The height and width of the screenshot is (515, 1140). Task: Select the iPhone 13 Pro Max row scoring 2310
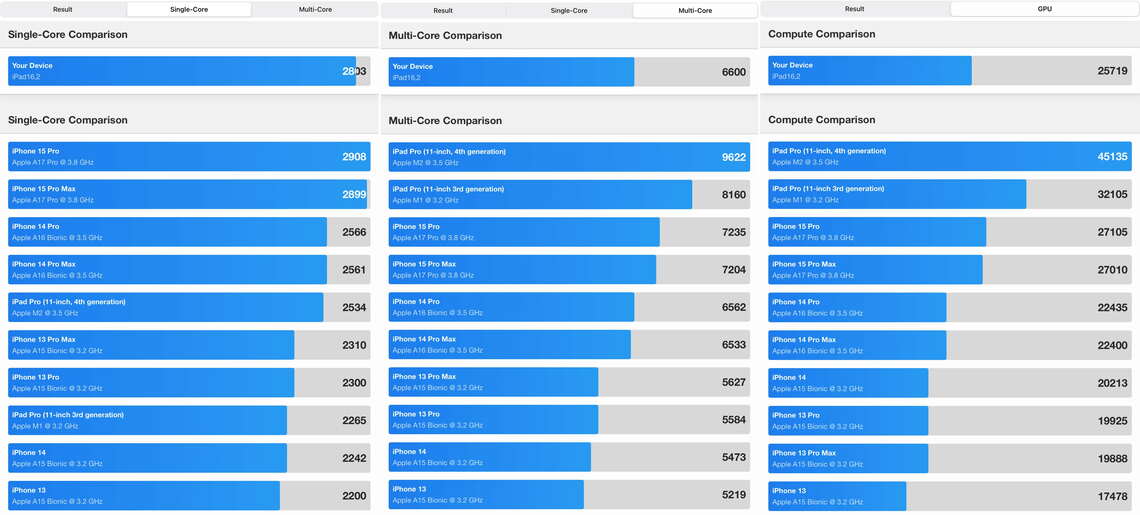point(189,345)
